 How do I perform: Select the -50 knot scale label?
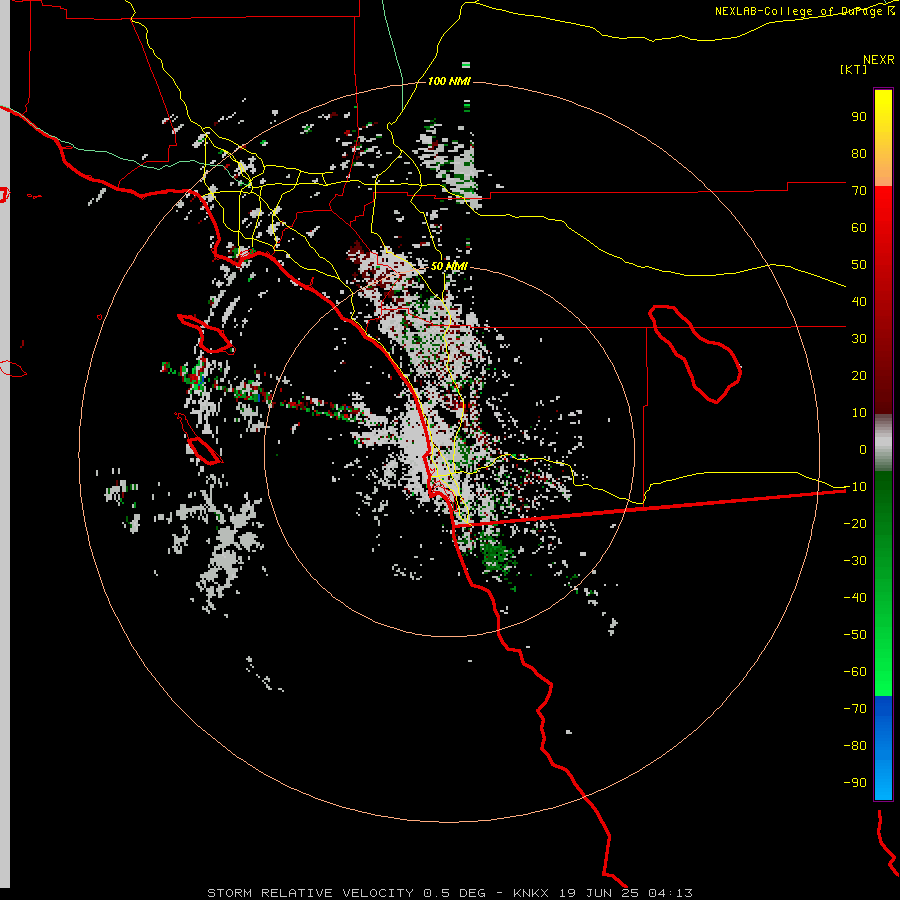coord(855,635)
